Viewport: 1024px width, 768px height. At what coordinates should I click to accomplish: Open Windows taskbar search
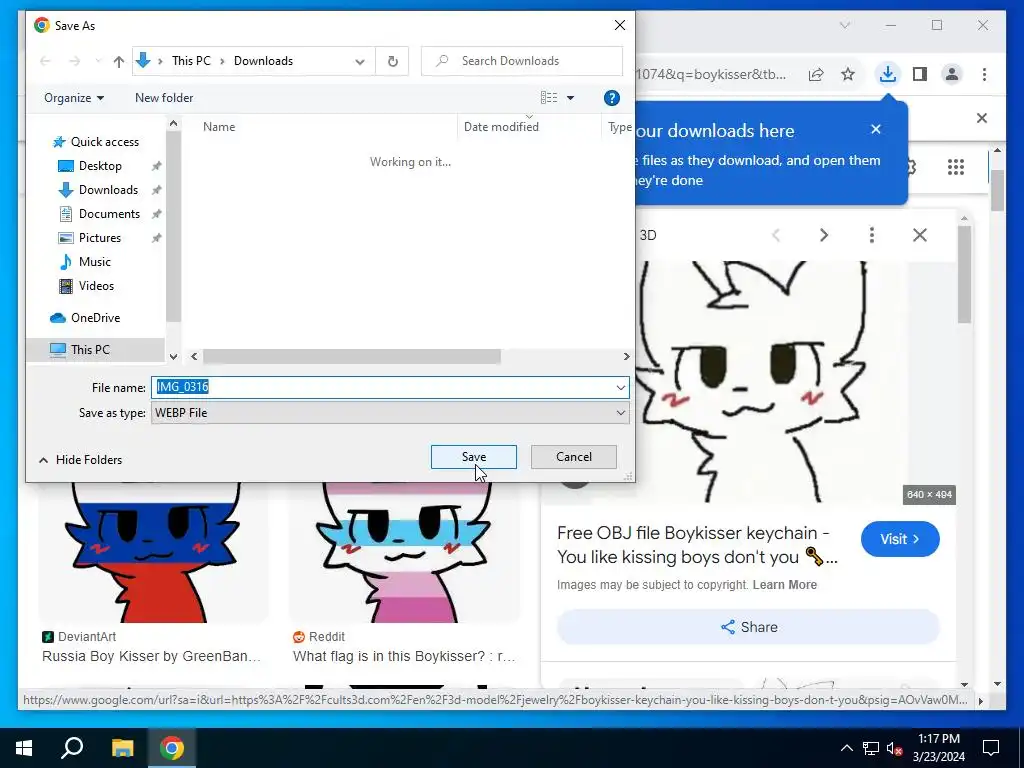pos(72,748)
